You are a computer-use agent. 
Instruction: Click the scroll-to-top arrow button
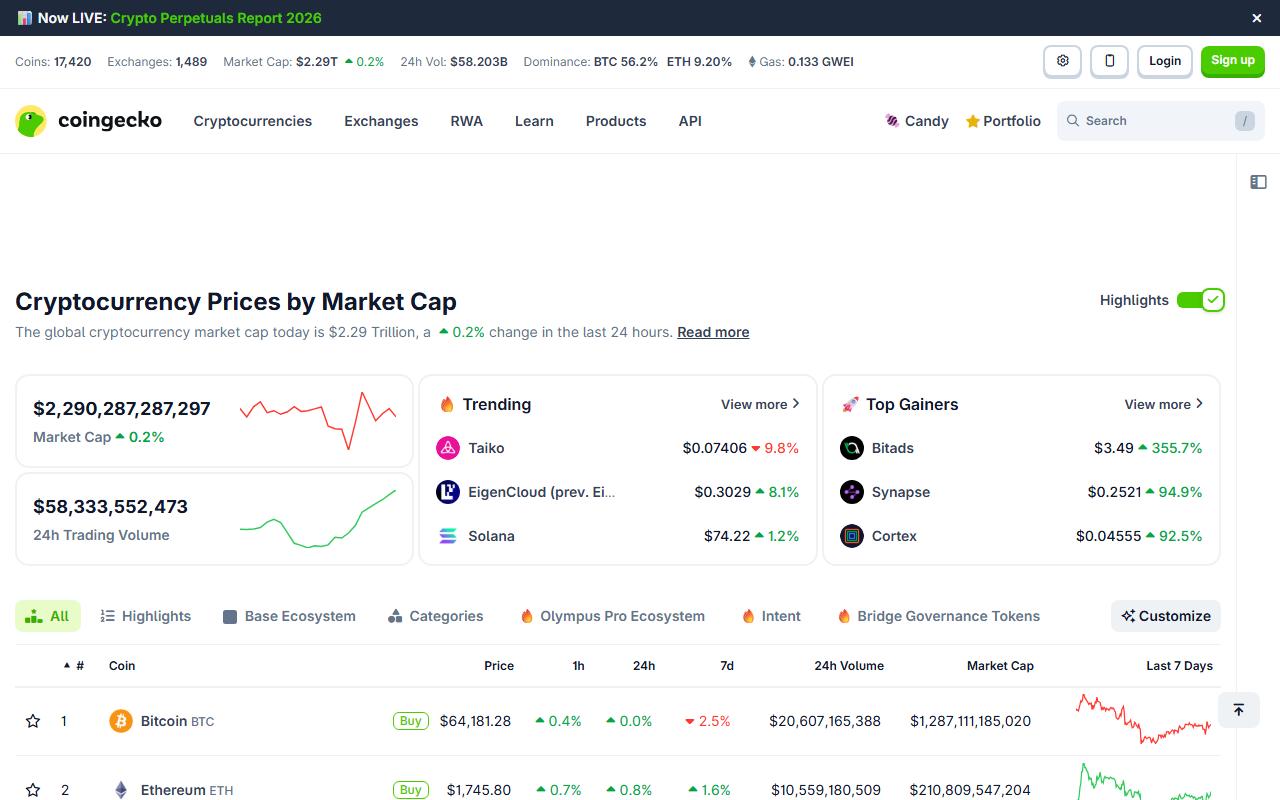click(x=1238, y=710)
